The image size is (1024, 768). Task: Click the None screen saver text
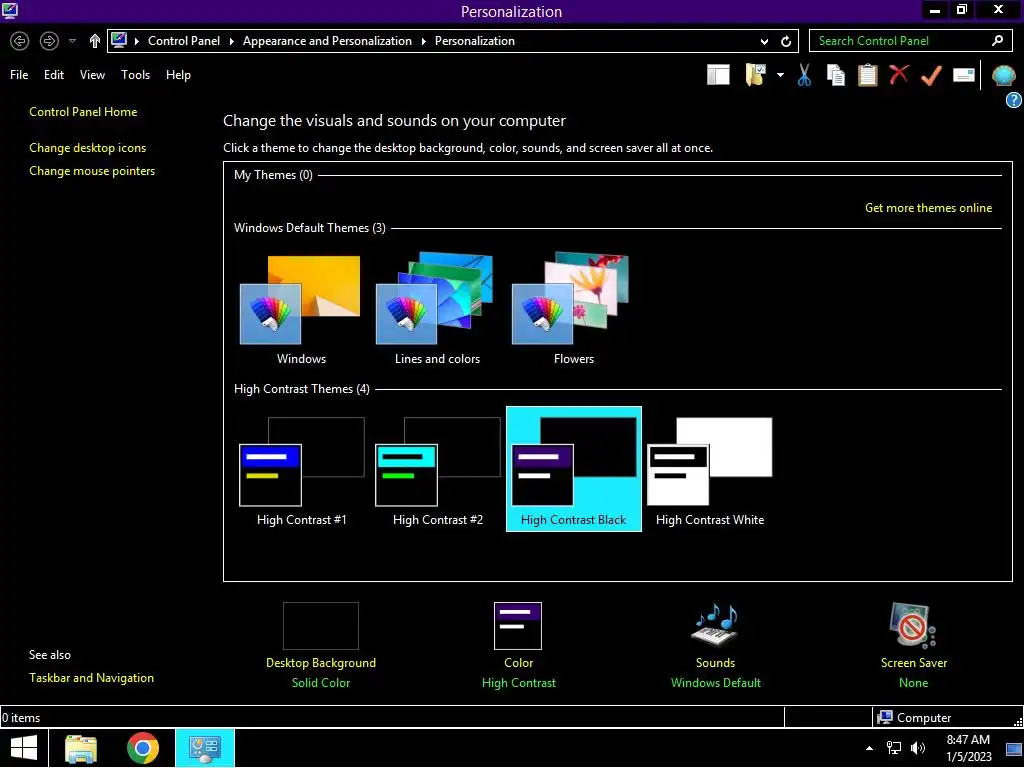click(x=913, y=682)
